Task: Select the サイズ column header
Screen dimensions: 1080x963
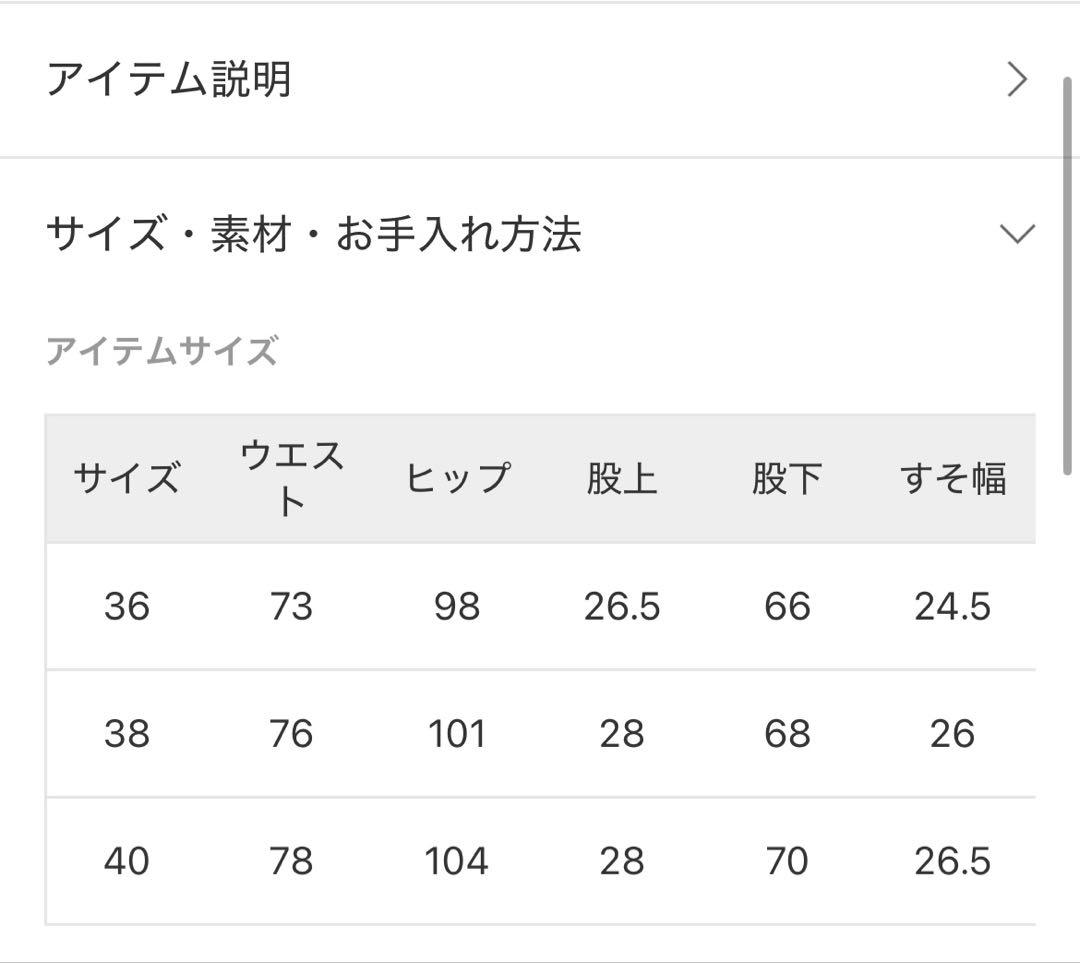Action: point(126,477)
